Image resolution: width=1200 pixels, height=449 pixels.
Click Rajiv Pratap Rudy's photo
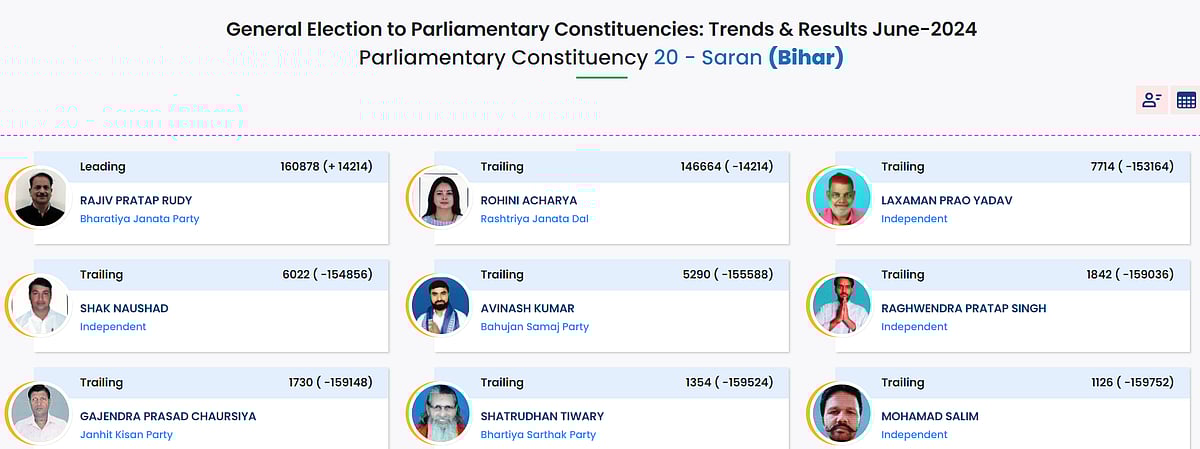pyautogui.click(x=41, y=197)
